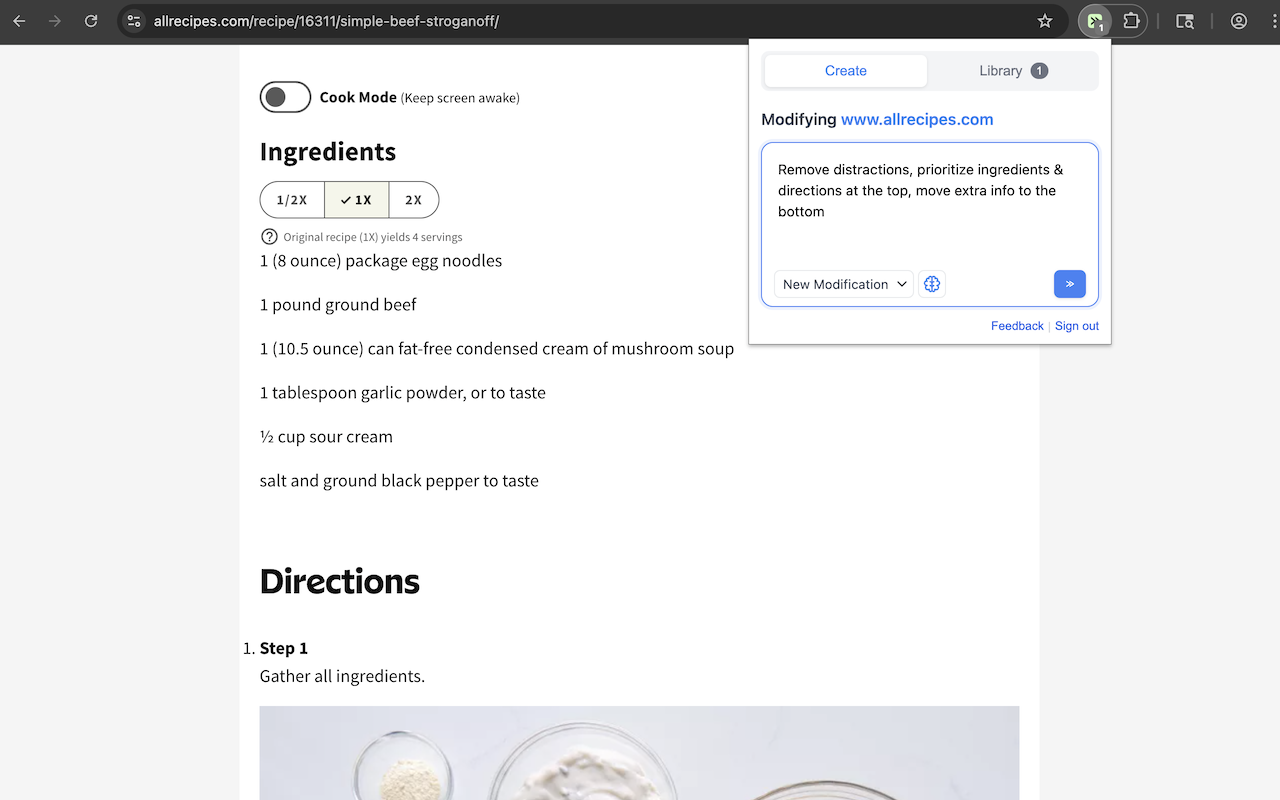Open the browser profile icon
This screenshot has height=800, width=1280.
click(1239, 21)
